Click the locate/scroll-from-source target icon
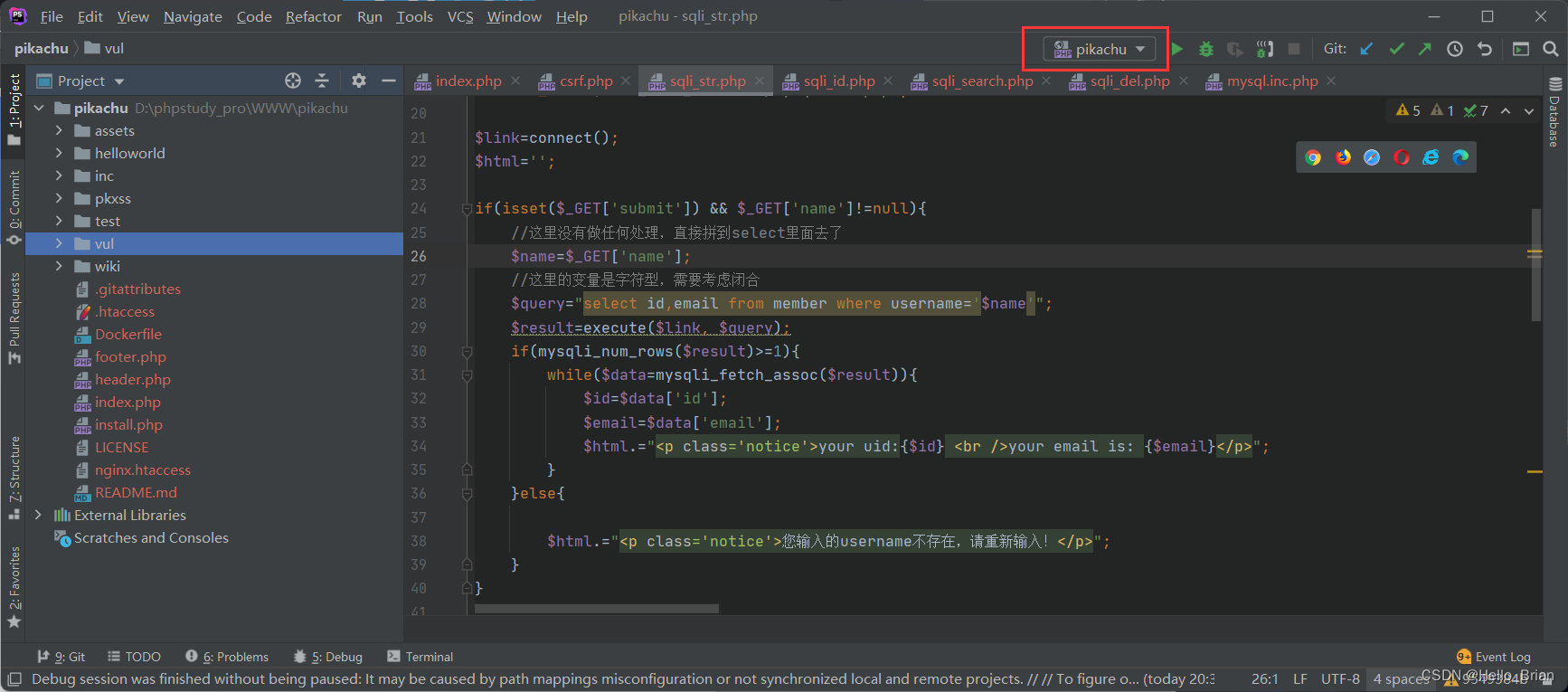 point(292,81)
